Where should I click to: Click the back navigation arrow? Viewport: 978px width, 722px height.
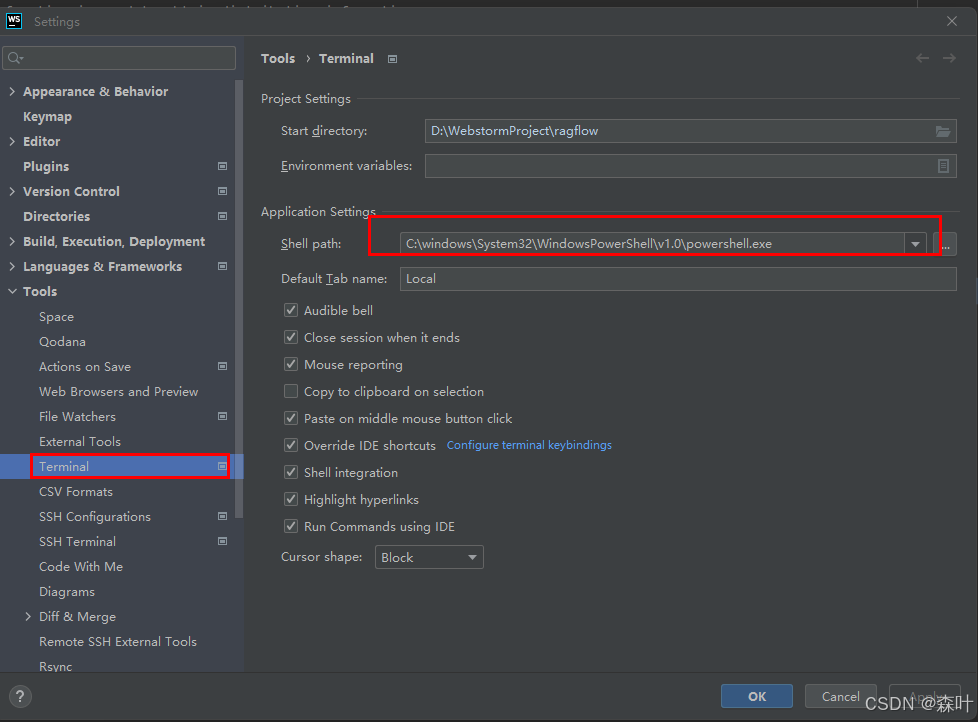[922, 58]
